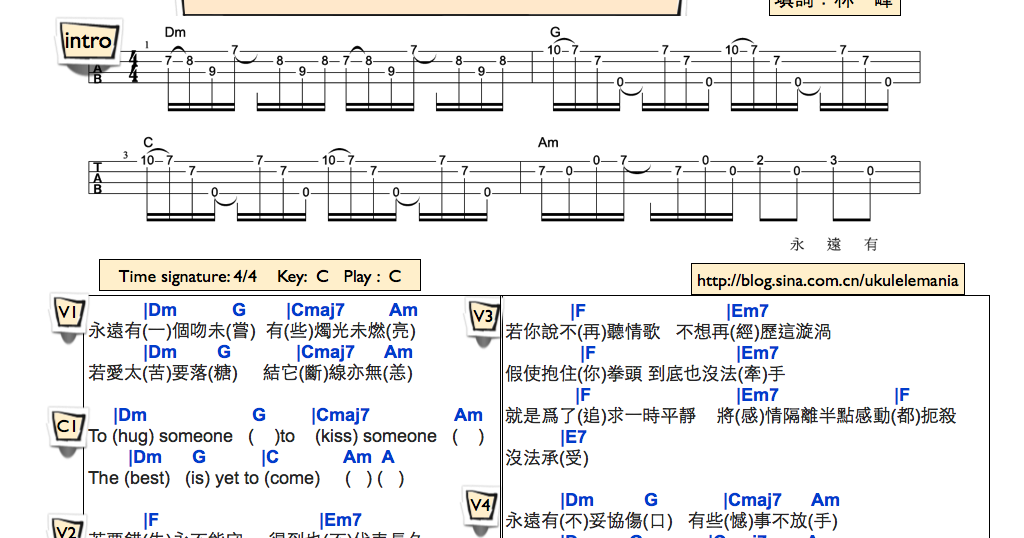Click the 4/4 time signature on the first staff

pyautogui.click(x=134, y=67)
